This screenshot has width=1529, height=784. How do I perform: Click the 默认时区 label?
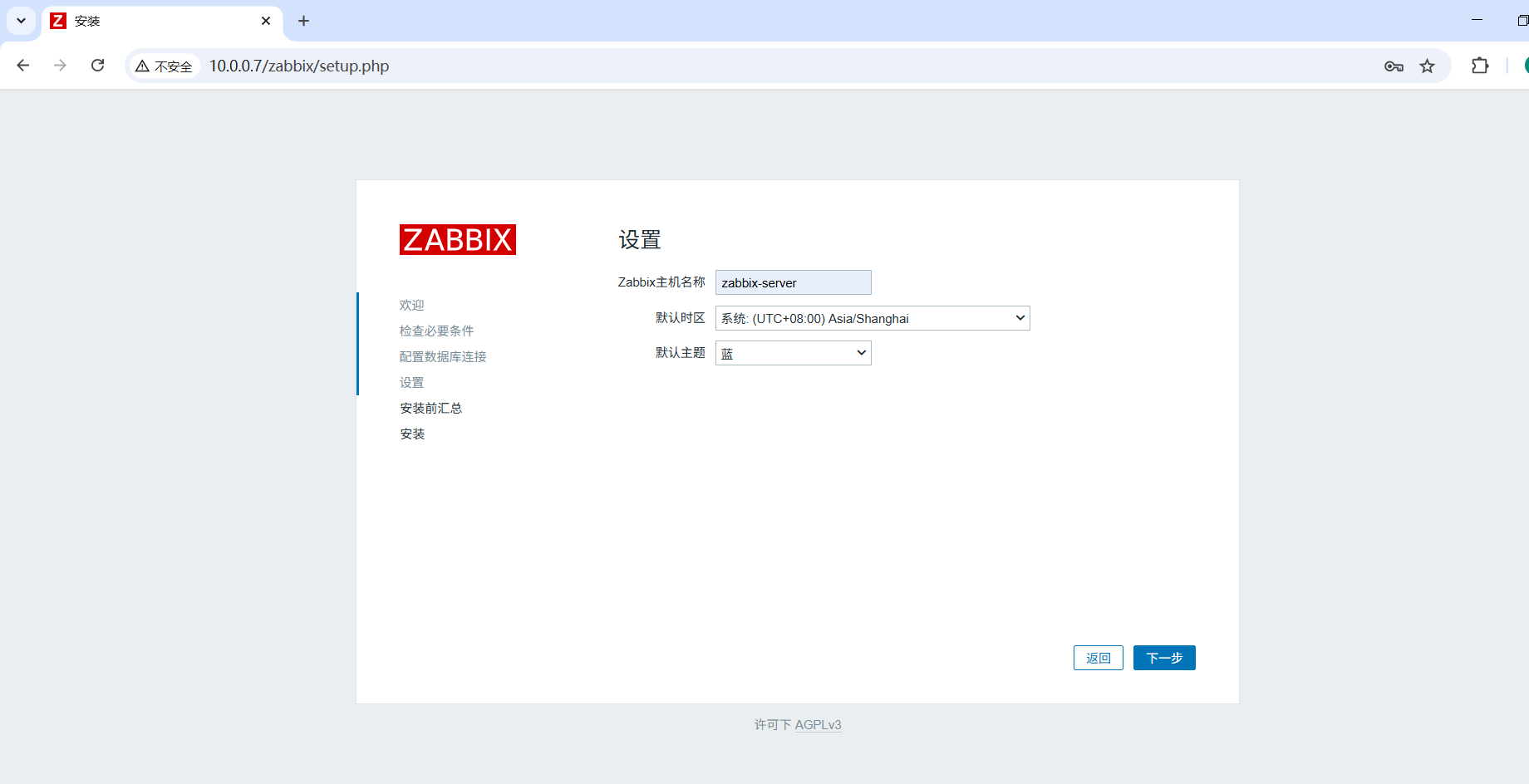point(681,318)
